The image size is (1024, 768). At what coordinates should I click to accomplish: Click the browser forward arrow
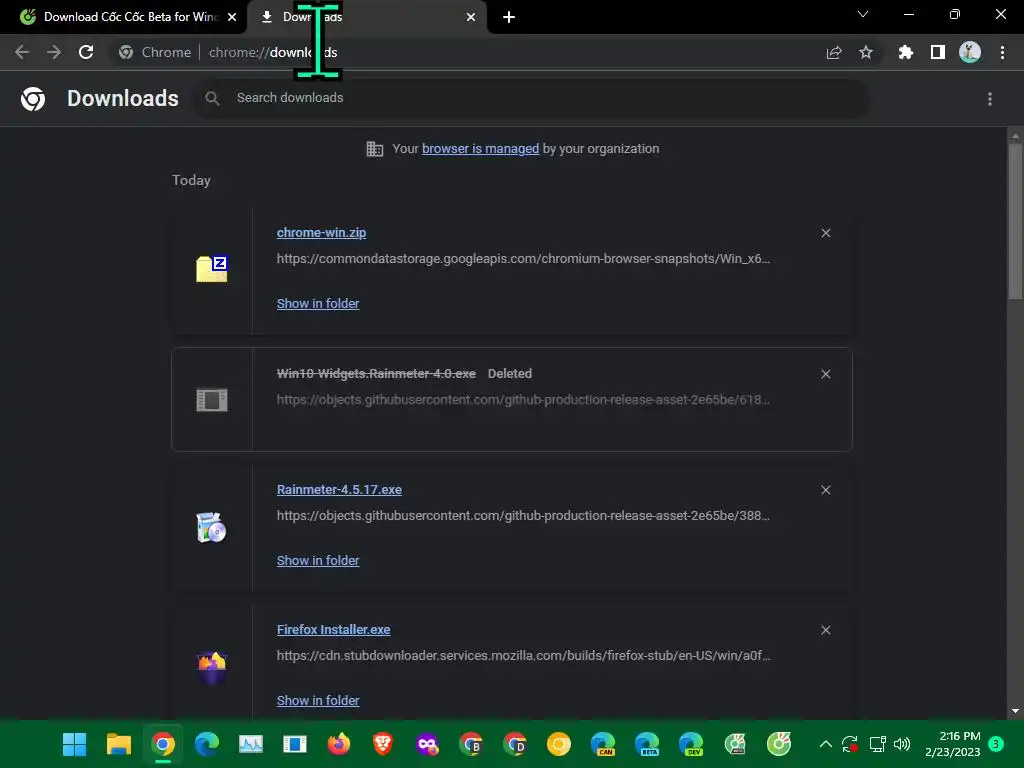tap(54, 52)
